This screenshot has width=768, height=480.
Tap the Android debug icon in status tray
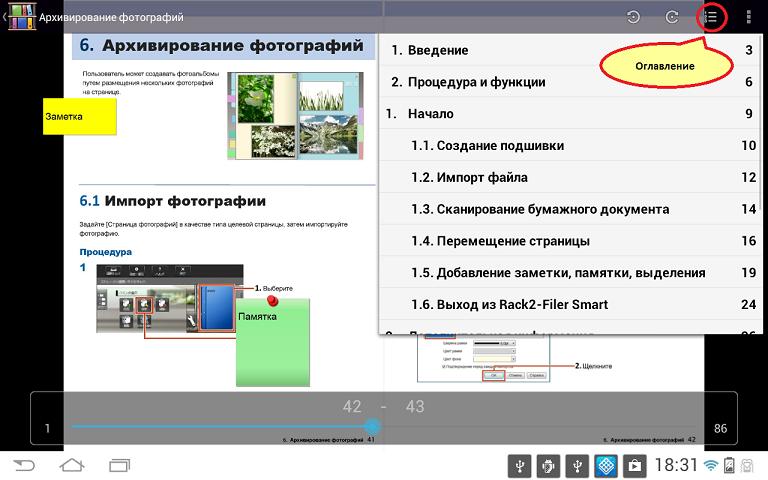pyautogui.click(x=548, y=466)
